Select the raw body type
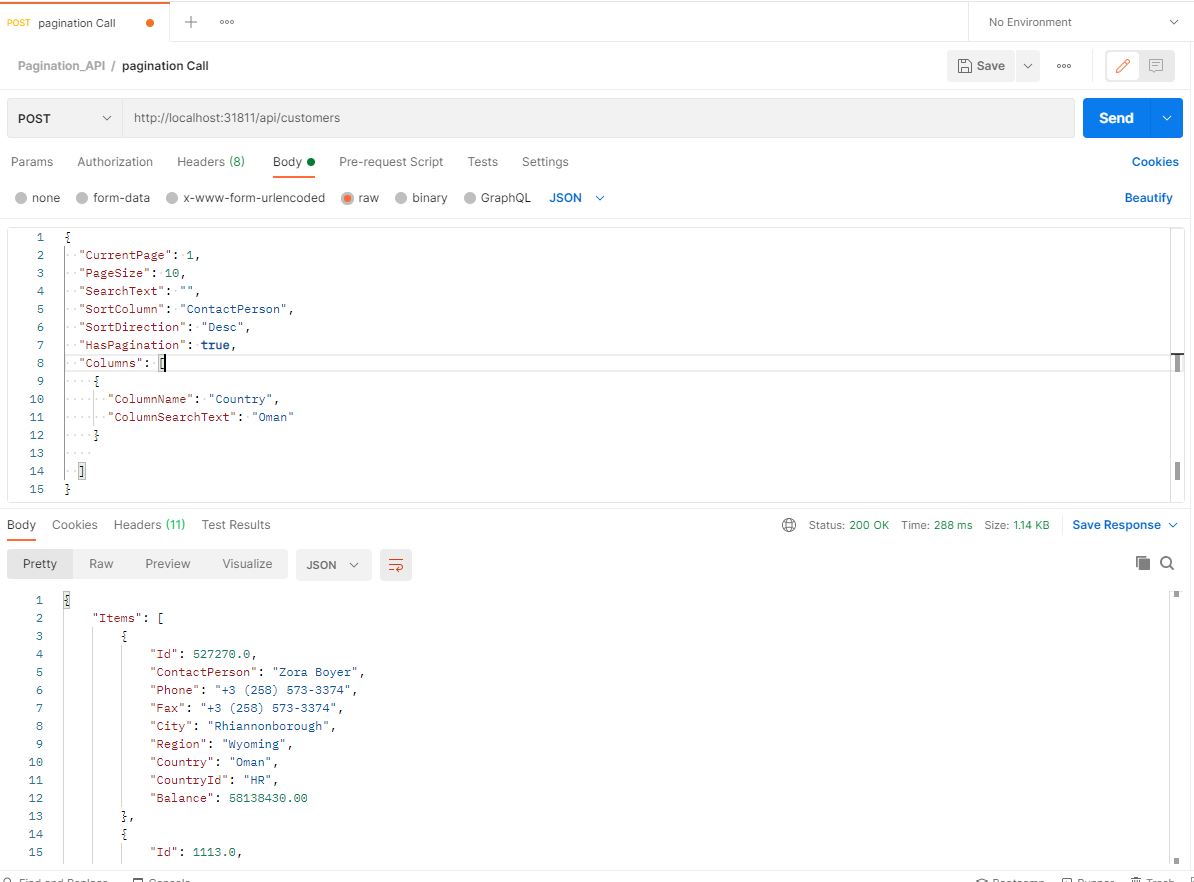The height and width of the screenshot is (882, 1194). coord(359,198)
